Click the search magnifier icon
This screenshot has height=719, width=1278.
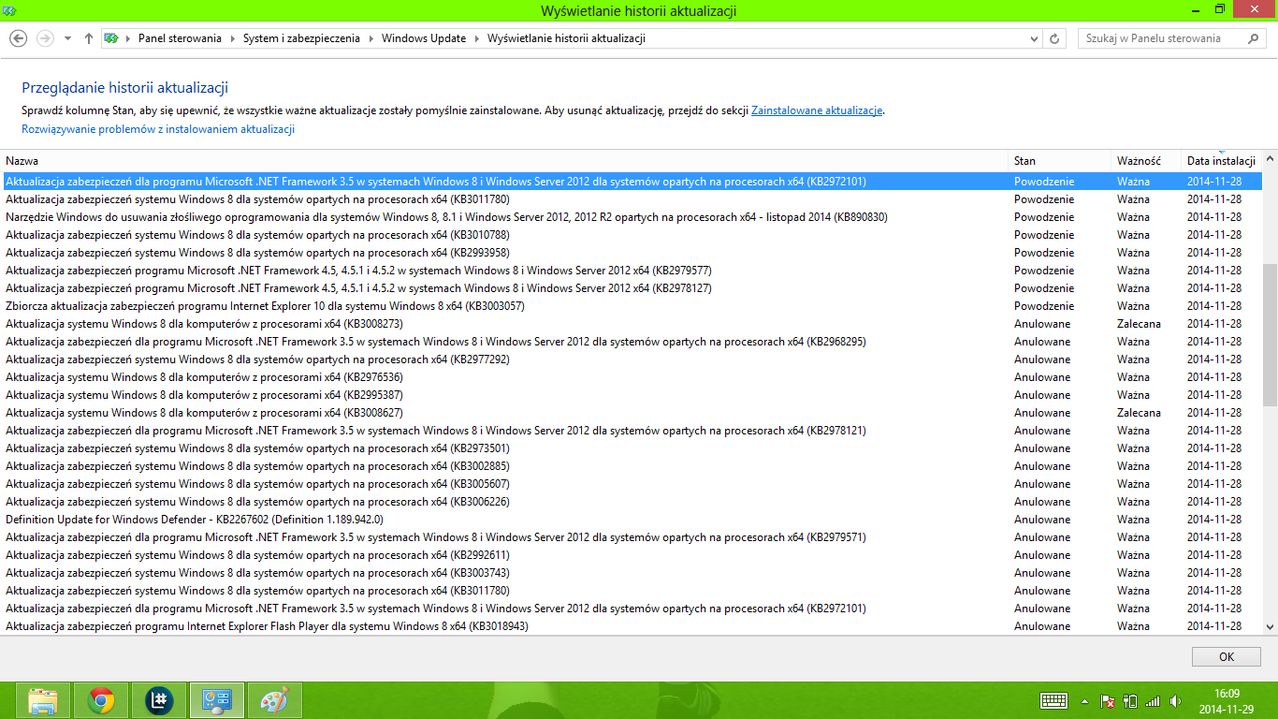[x=1254, y=38]
